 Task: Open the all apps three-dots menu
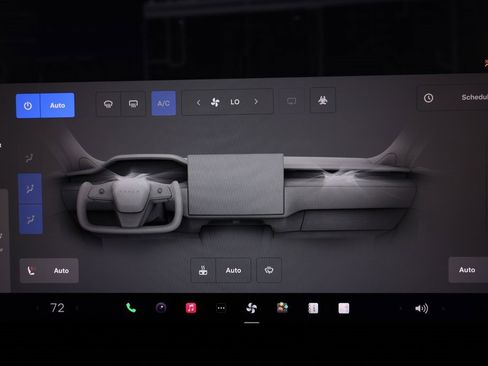[221, 308]
